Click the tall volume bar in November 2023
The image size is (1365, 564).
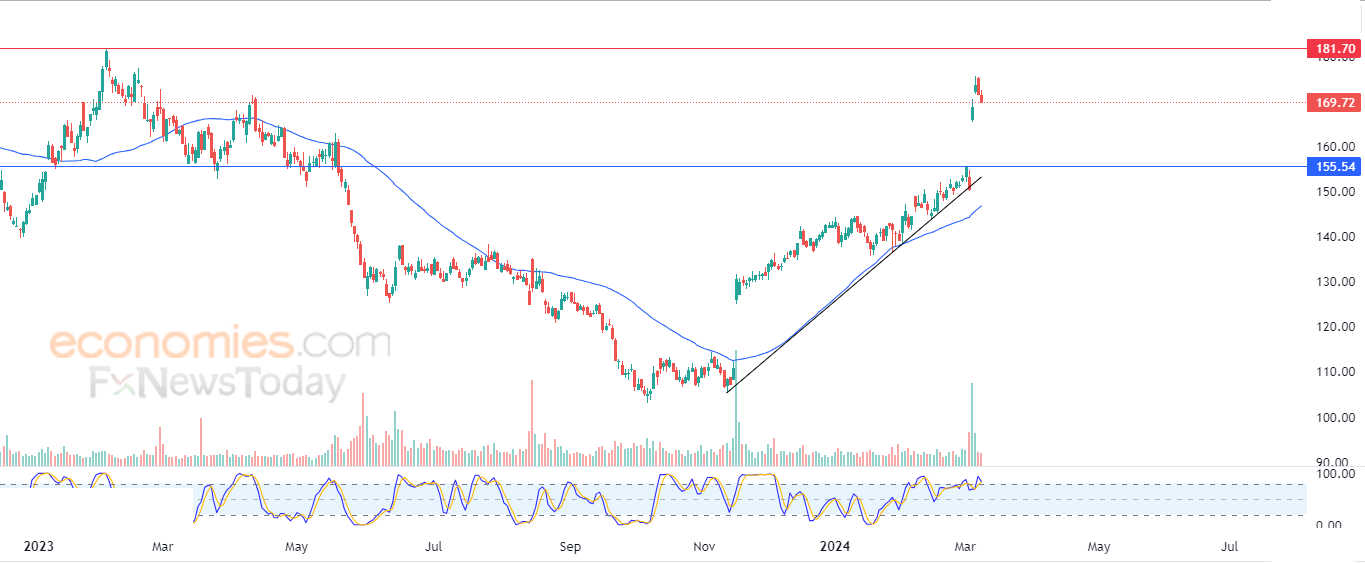pyautogui.click(x=736, y=410)
